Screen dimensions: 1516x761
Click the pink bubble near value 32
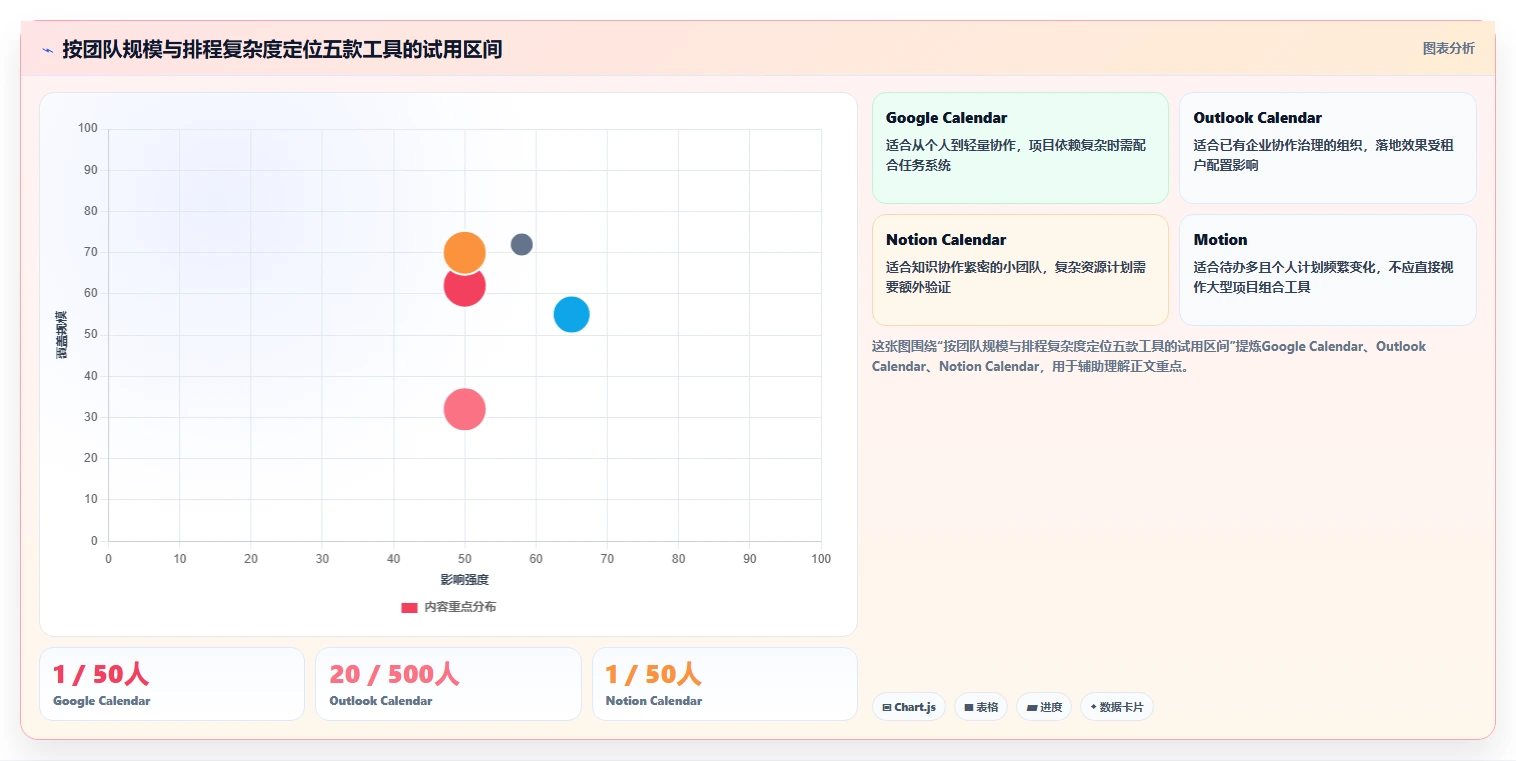[x=464, y=409]
